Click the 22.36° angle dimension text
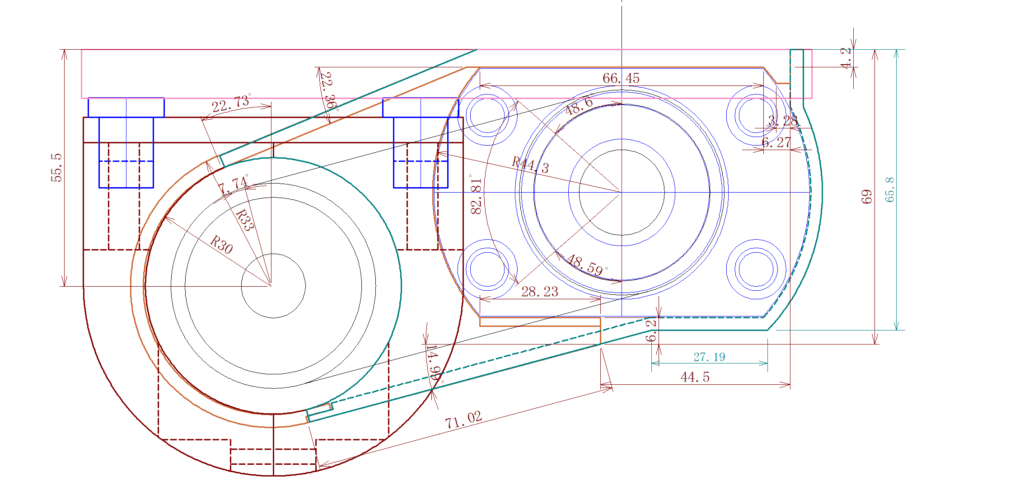This screenshot has width=1024, height=491. coord(329,91)
